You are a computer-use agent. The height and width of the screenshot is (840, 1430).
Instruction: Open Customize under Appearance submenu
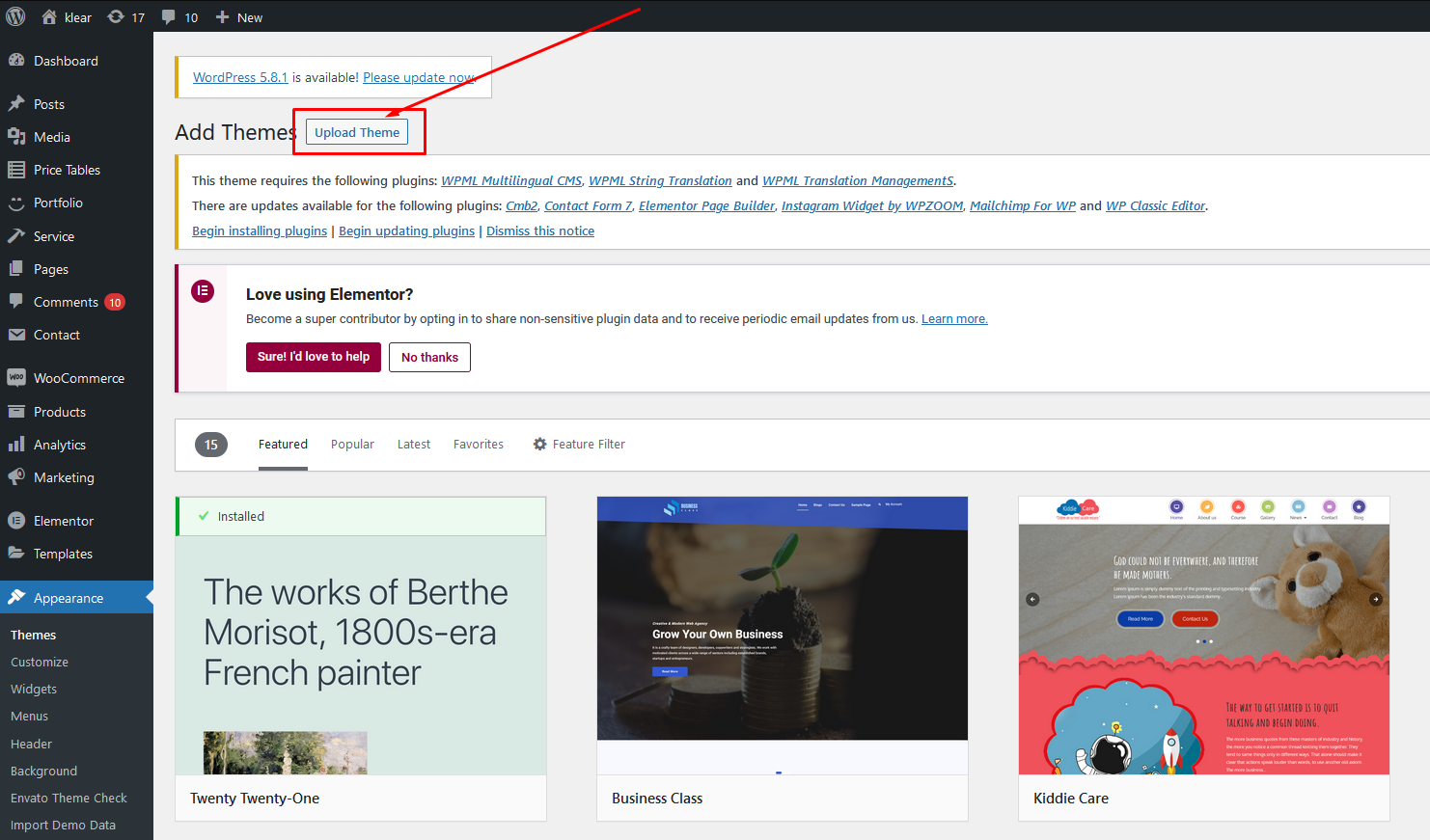pyautogui.click(x=40, y=663)
